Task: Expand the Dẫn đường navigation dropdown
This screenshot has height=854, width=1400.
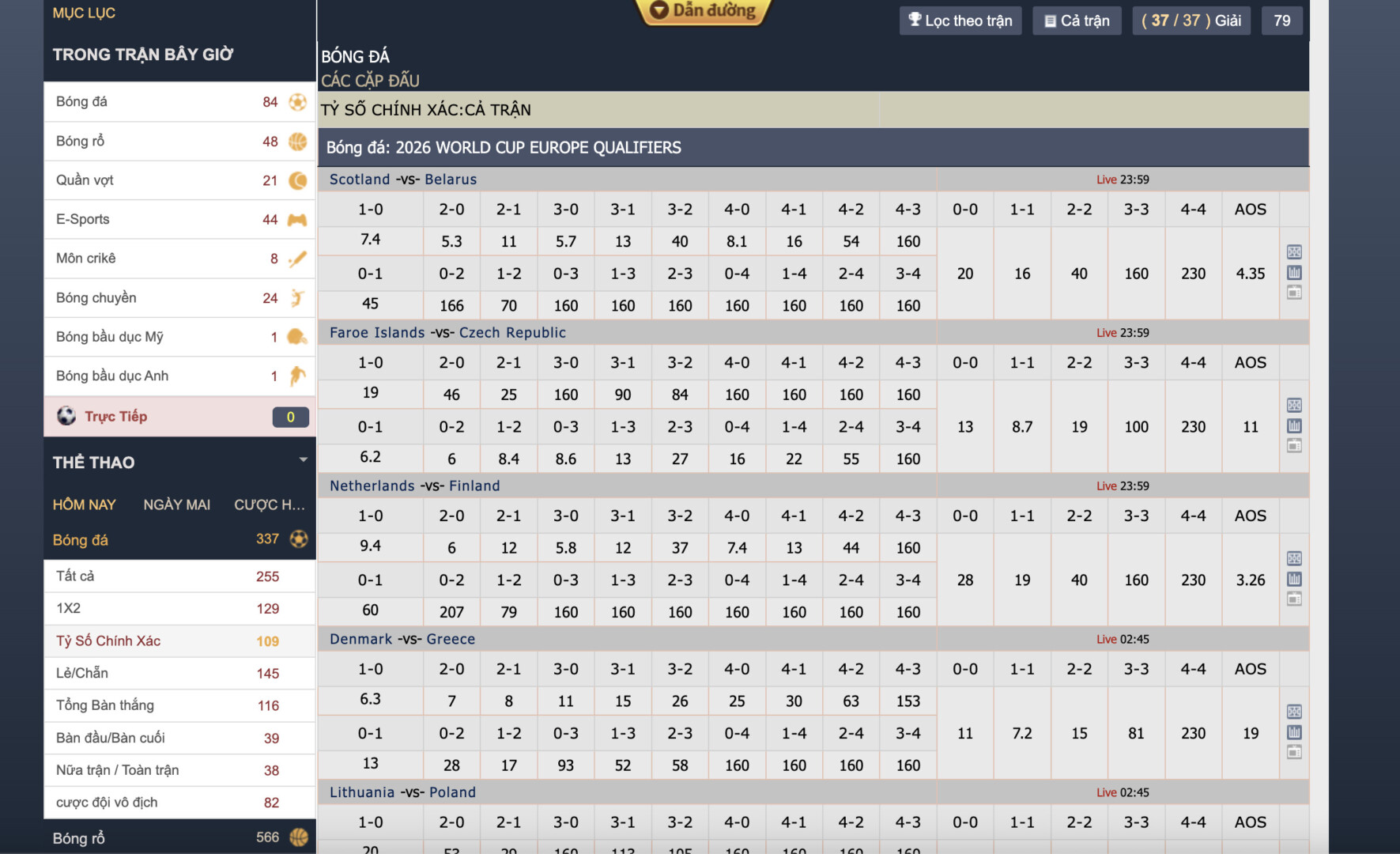Action: coord(703,11)
